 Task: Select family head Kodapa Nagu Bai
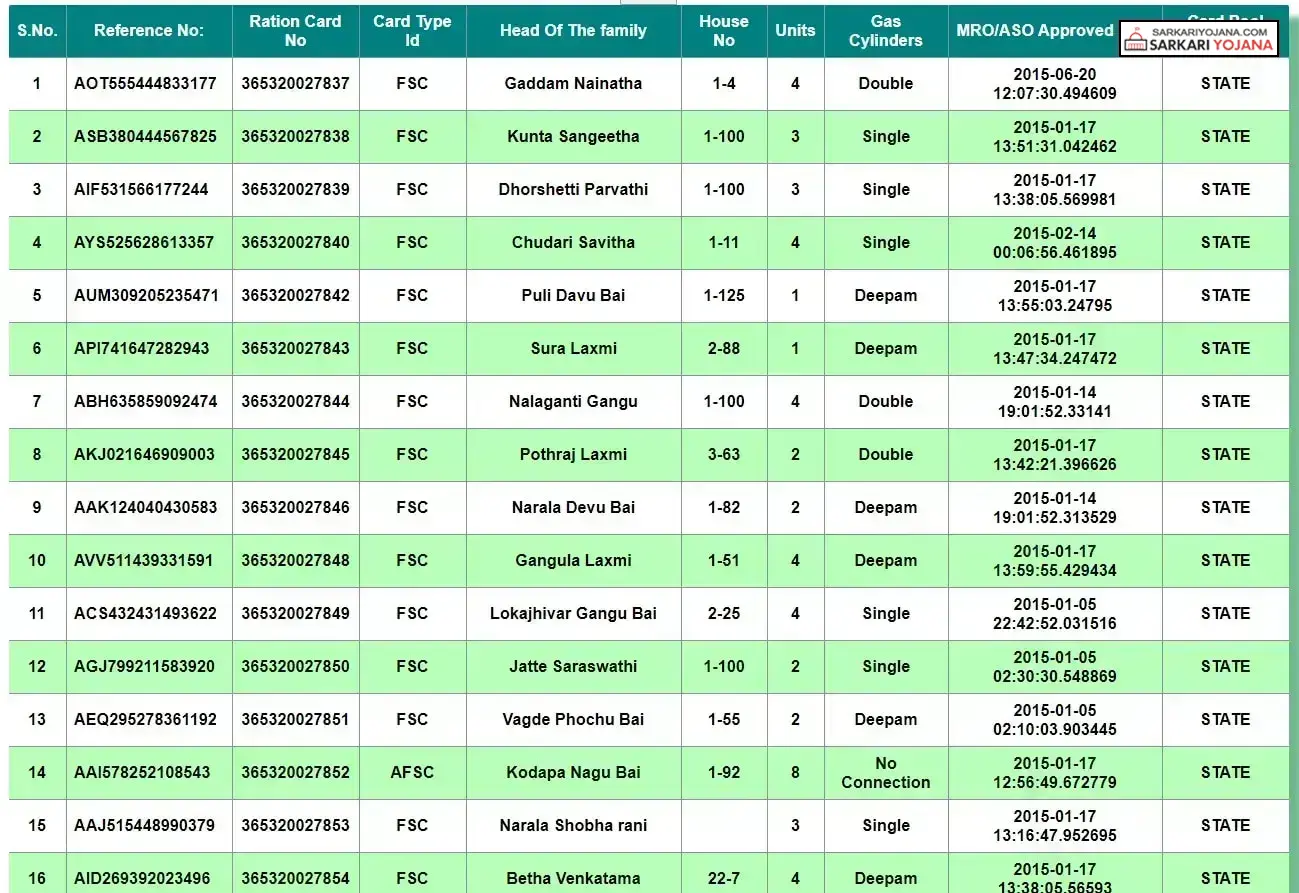tap(573, 773)
